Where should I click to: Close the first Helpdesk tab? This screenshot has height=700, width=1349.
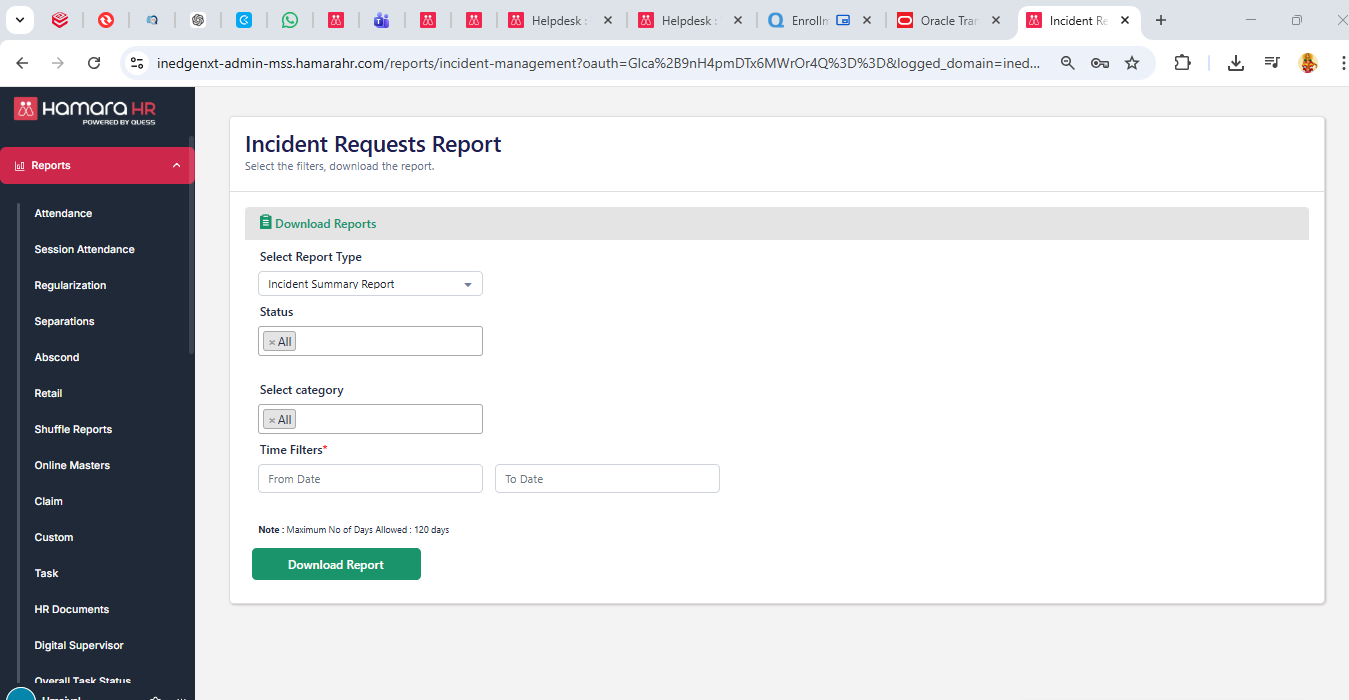(x=607, y=20)
